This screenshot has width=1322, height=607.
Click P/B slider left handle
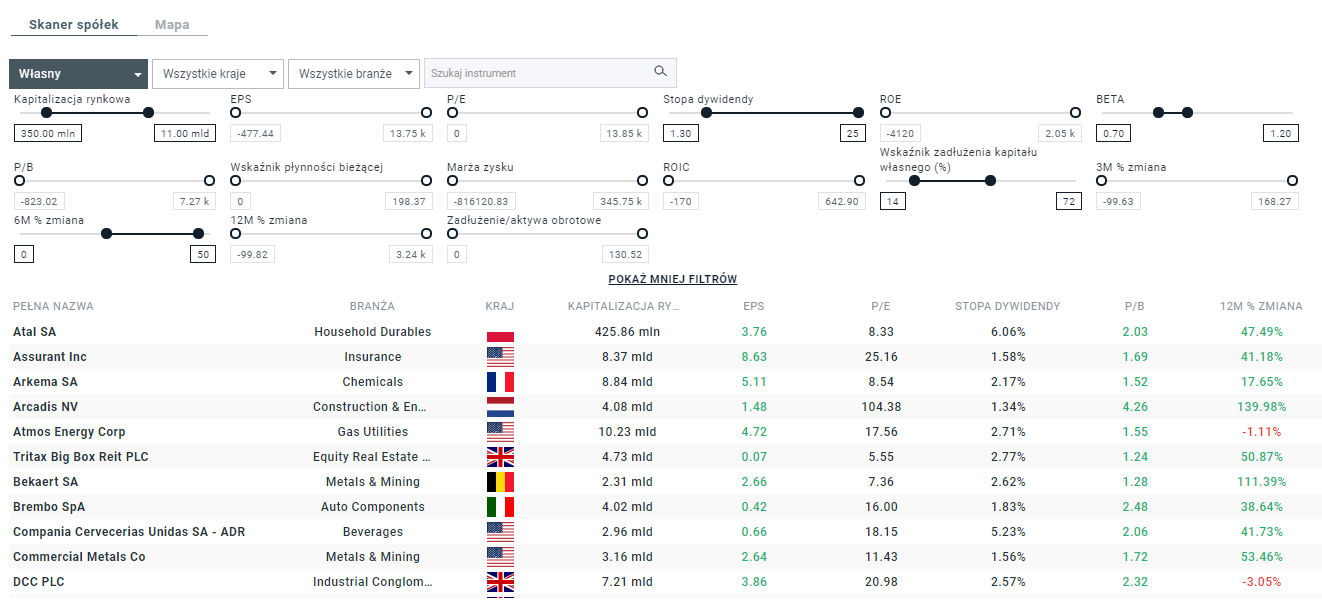click(20, 181)
